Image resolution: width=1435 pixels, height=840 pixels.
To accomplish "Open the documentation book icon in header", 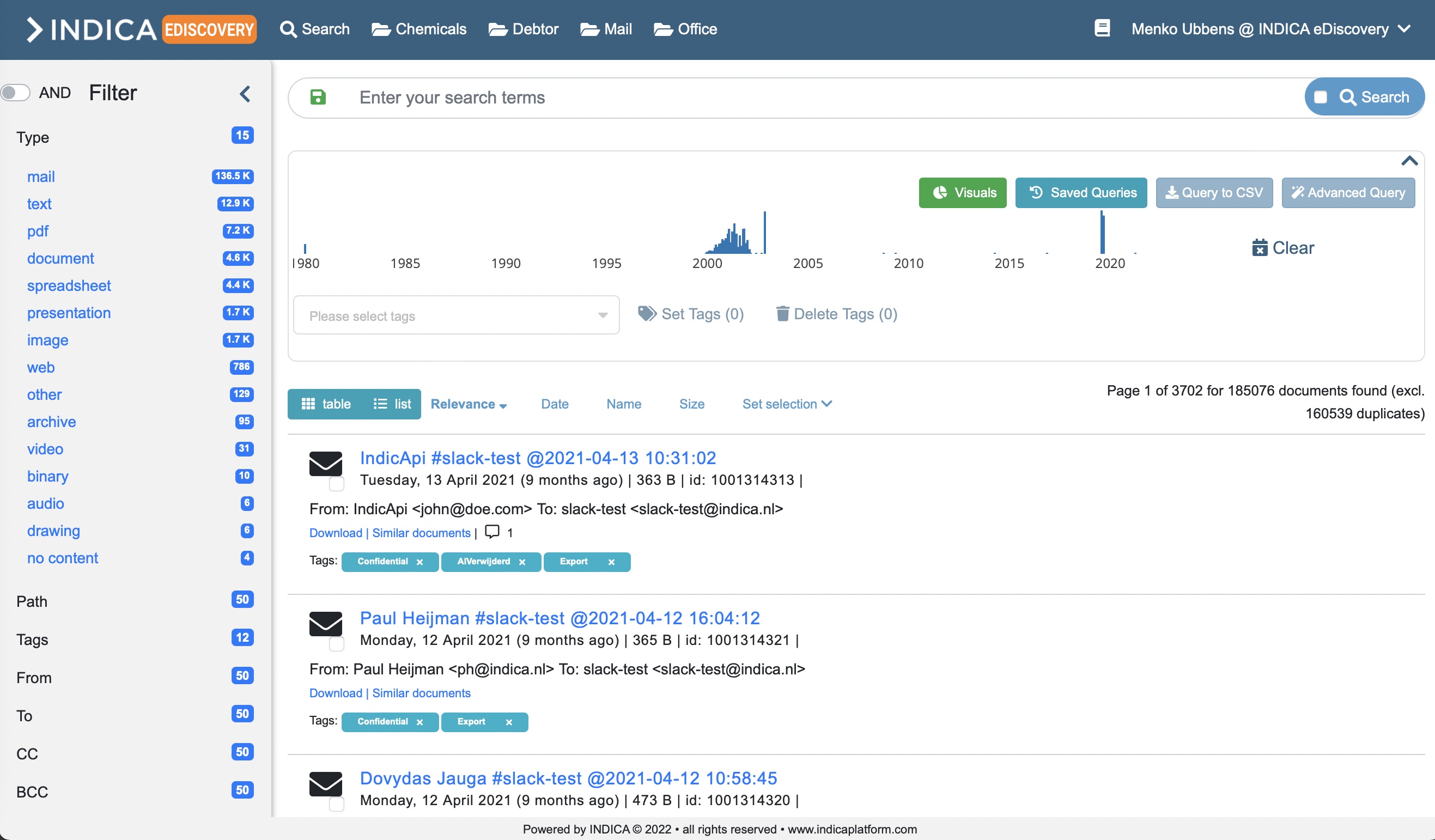I will pos(1102,28).
